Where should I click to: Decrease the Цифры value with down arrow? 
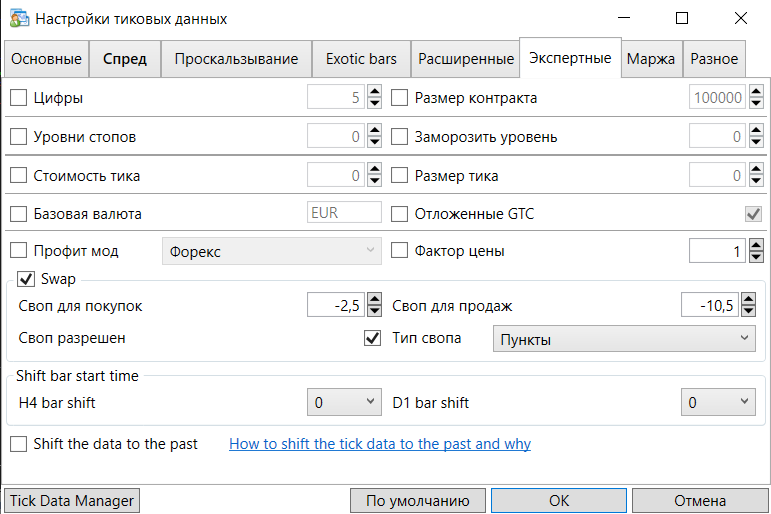pos(375,103)
